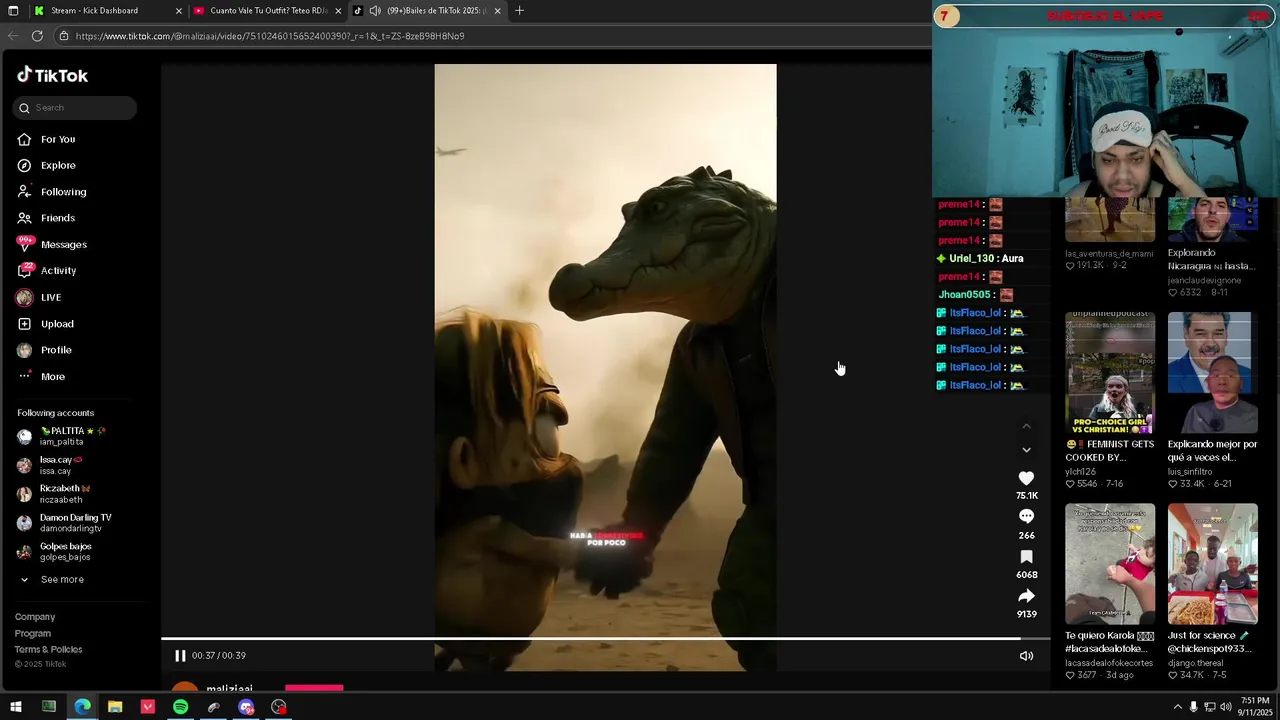Open the PALTITA following account
Viewport: 1280px width, 720px height.
coord(62,436)
